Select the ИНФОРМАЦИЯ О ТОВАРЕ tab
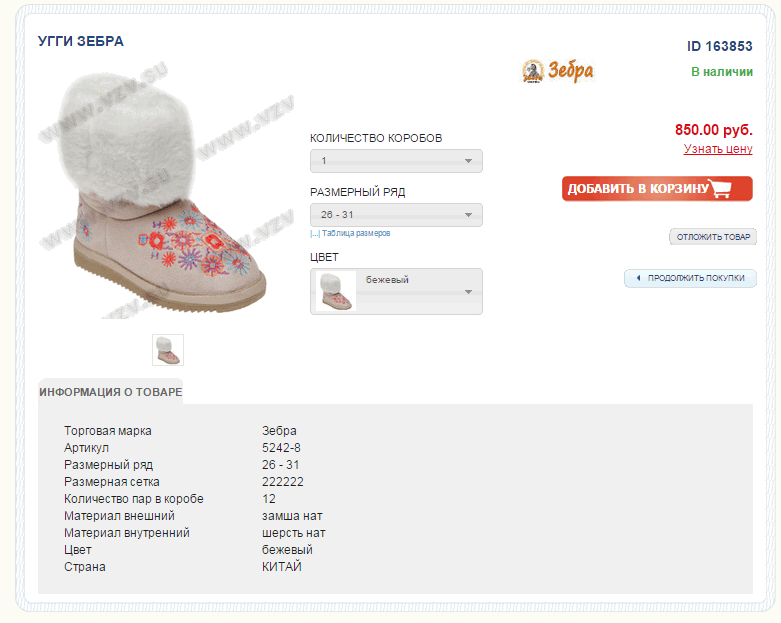 click(x=111, y=392)
